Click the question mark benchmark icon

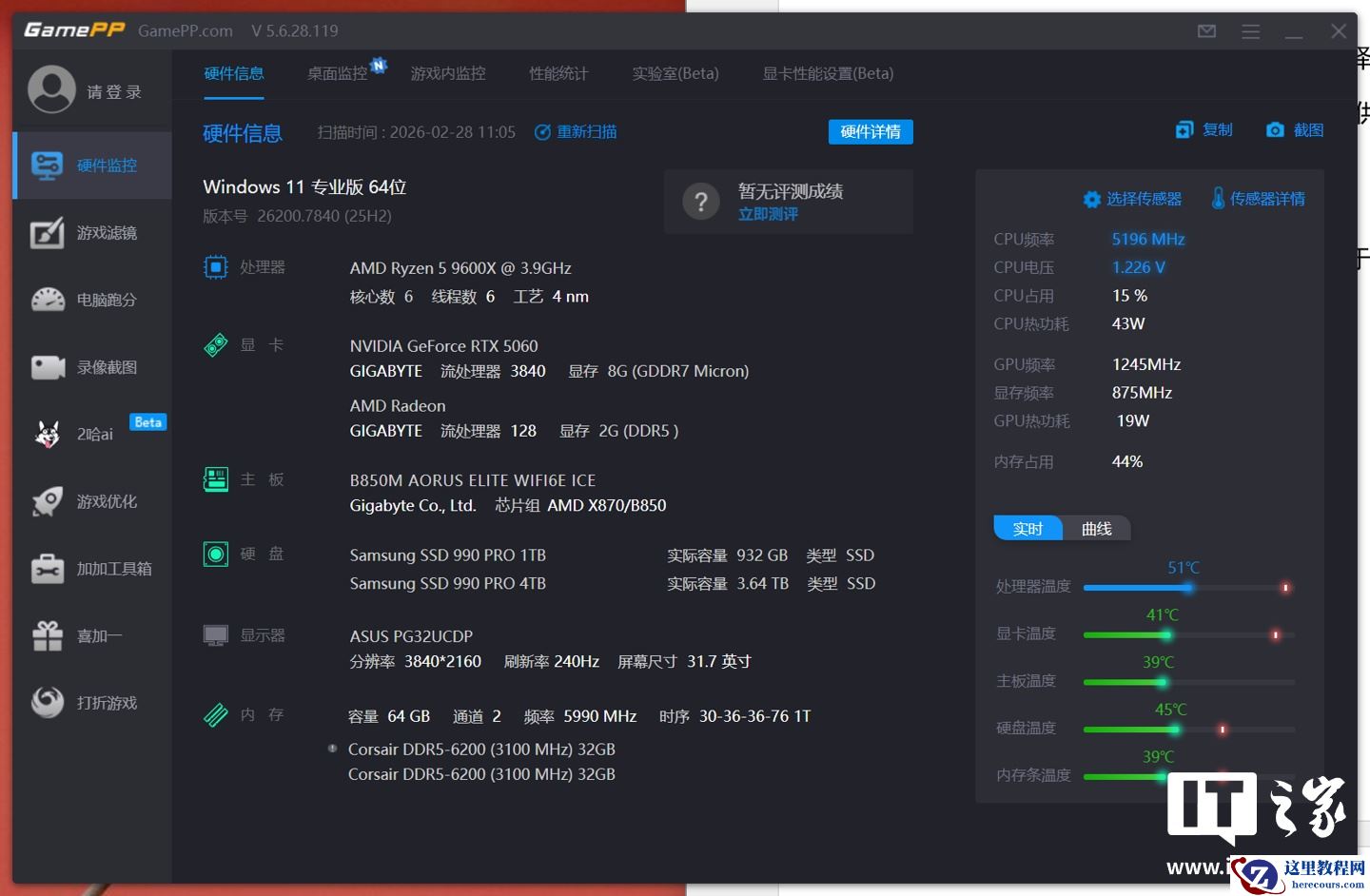click(x=701, y=202)
